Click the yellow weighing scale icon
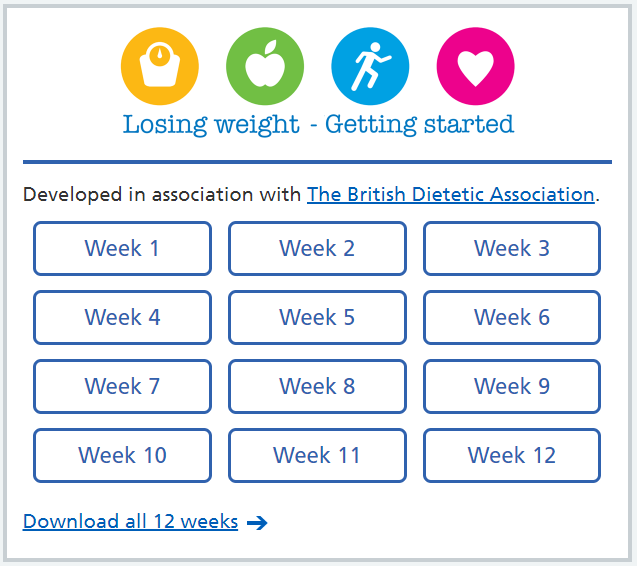Viewport: 637px width, 566px height. click(x=160, y=66)
